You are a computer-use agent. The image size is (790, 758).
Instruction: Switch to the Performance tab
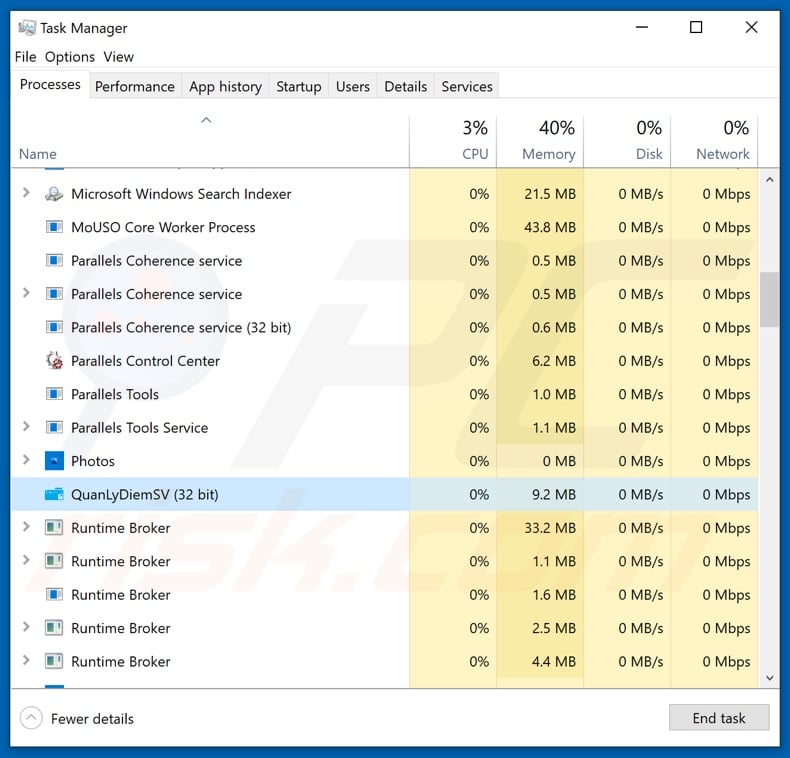pyautogui.click(x=135, y=87)
